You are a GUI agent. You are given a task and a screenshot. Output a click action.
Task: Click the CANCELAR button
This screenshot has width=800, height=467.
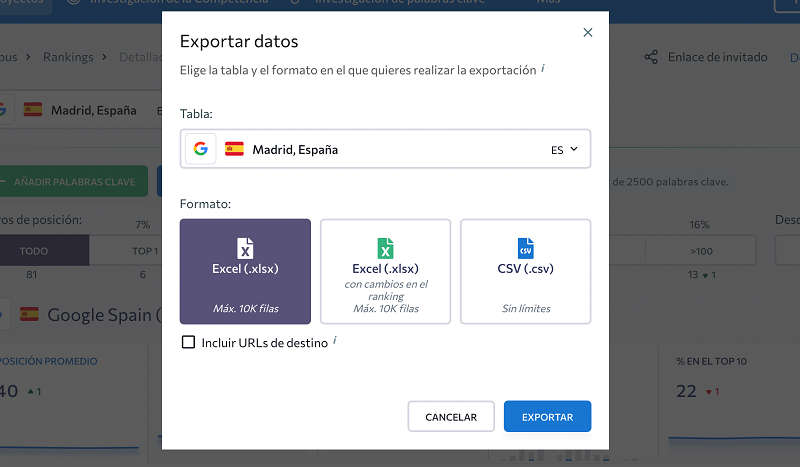click(451, 416)
